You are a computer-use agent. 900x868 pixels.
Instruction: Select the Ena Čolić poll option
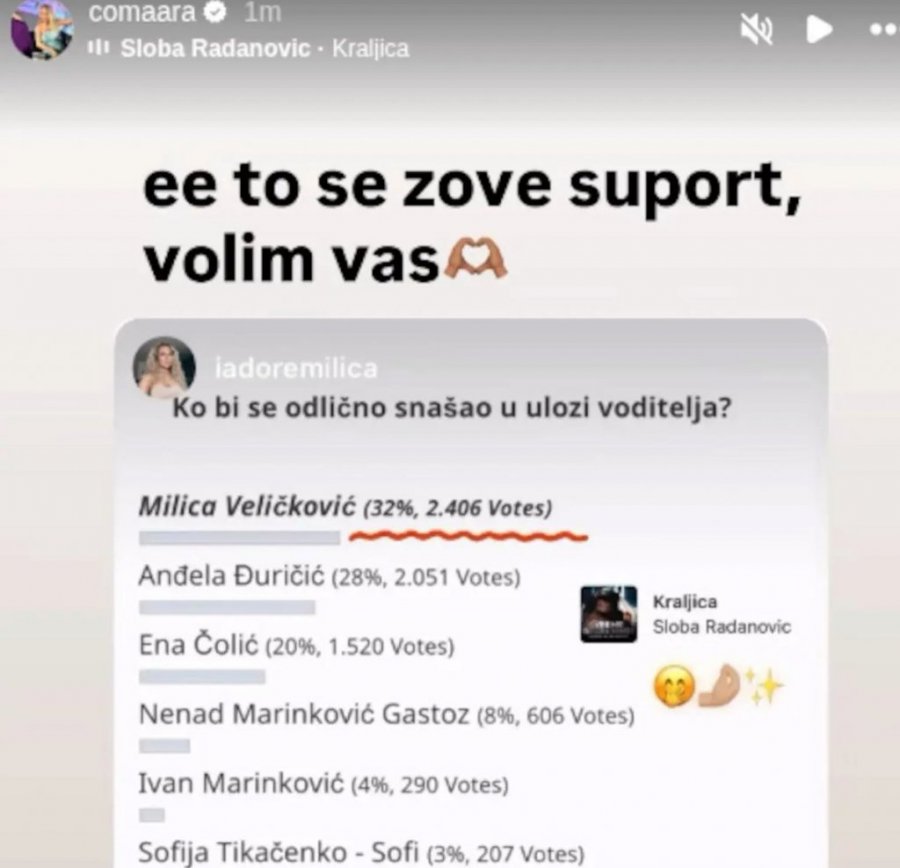[x=297, y=645]
